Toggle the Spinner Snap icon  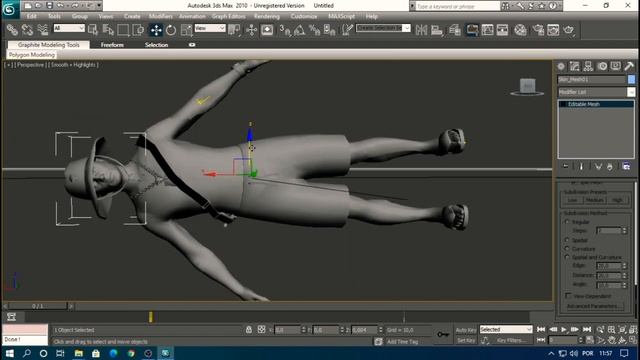click(x=329, y=30)
